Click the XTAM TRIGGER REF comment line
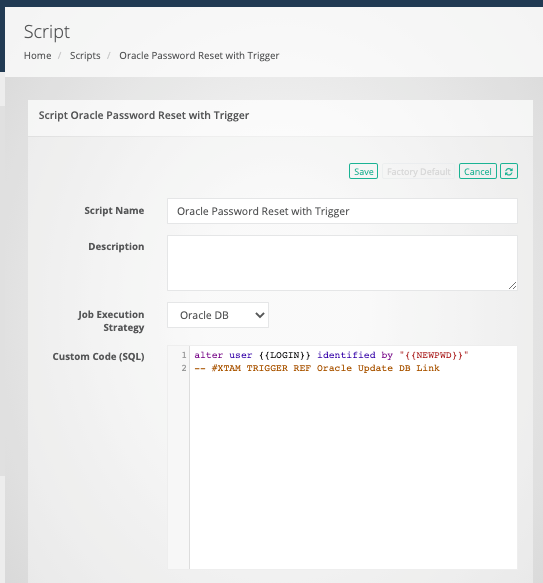The width and height of the screenshot is (543, 583). pos(317,368)
